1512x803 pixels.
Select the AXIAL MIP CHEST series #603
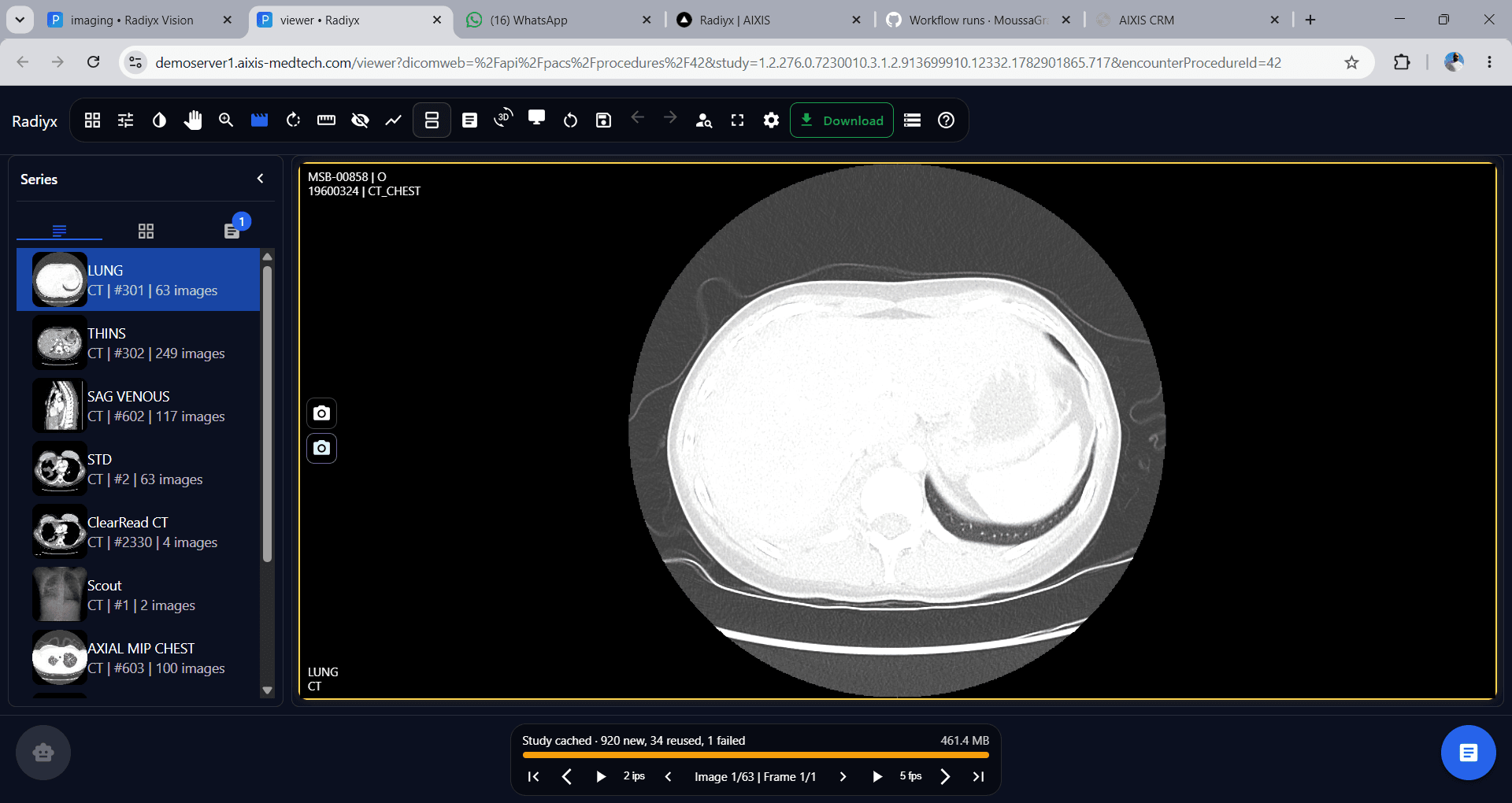(x=138, y=657)
